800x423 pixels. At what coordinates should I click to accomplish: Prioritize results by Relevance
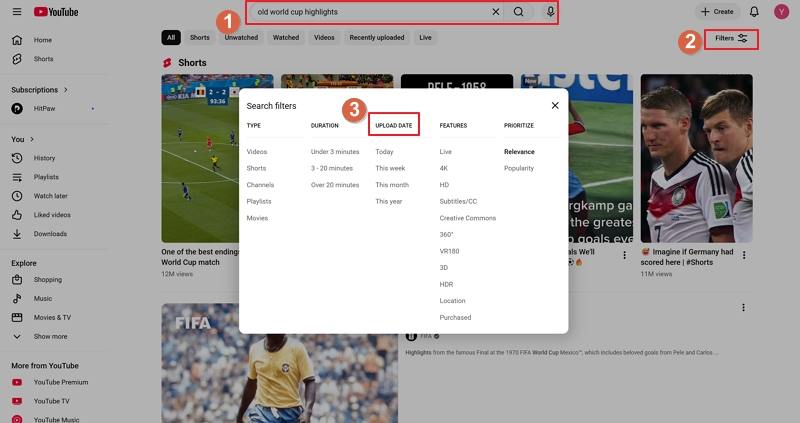519,152
